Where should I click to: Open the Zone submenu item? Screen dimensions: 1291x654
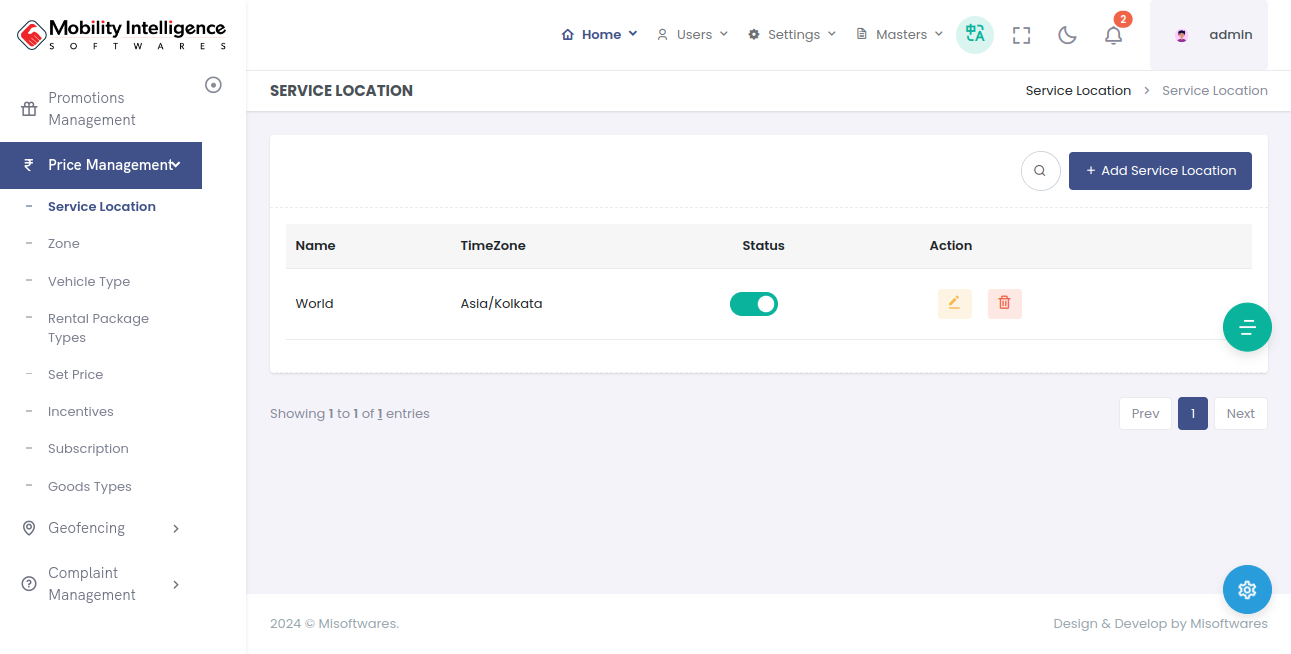click(64, 244)
